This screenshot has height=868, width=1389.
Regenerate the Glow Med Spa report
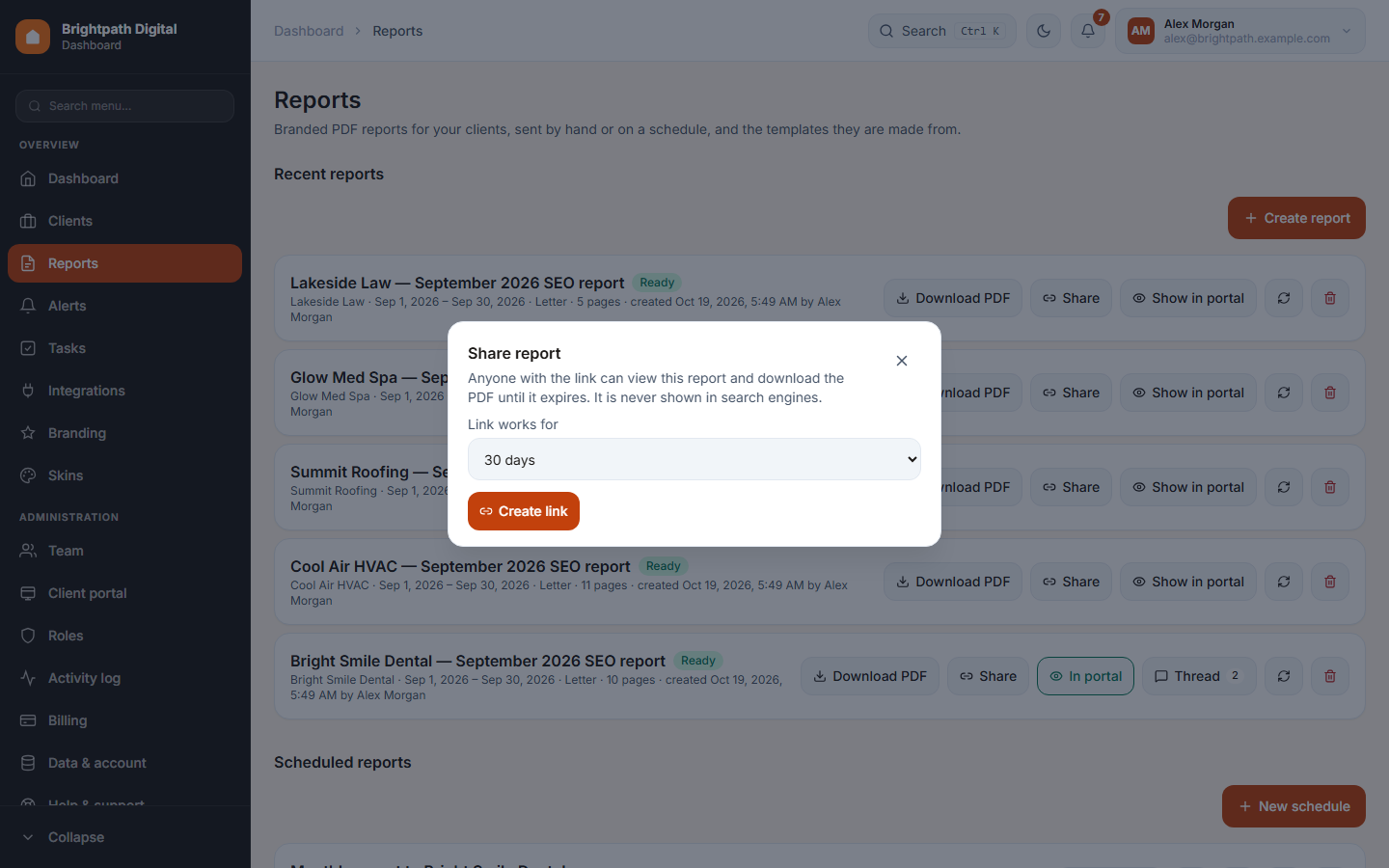1284,393
